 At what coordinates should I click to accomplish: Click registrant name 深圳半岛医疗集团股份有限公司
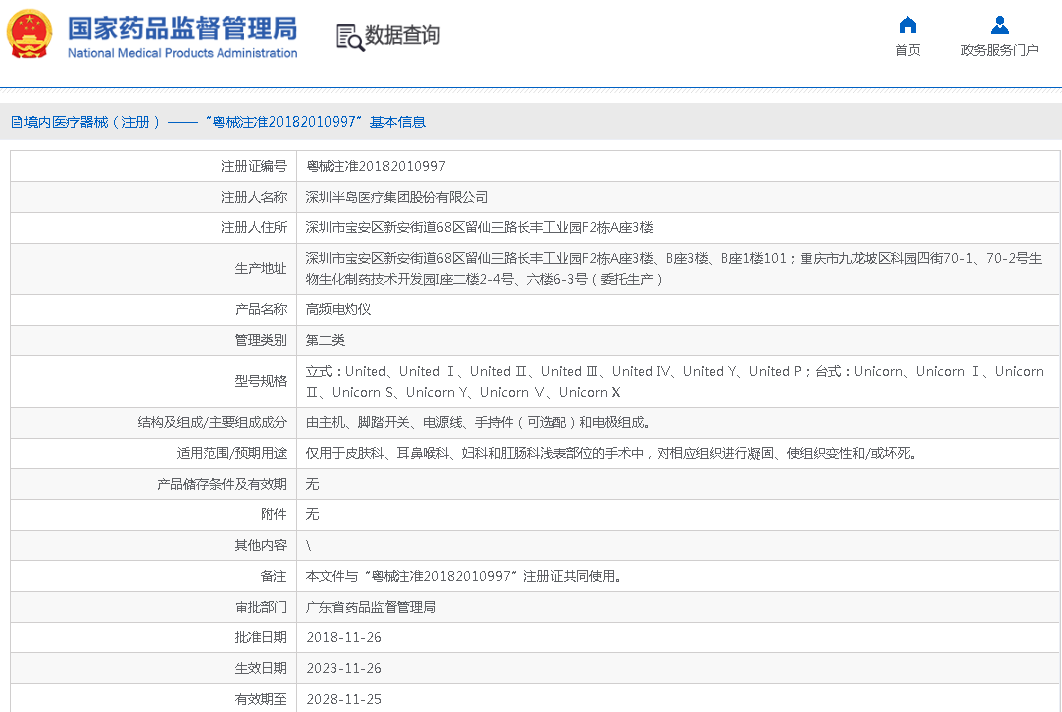point(397,198)
